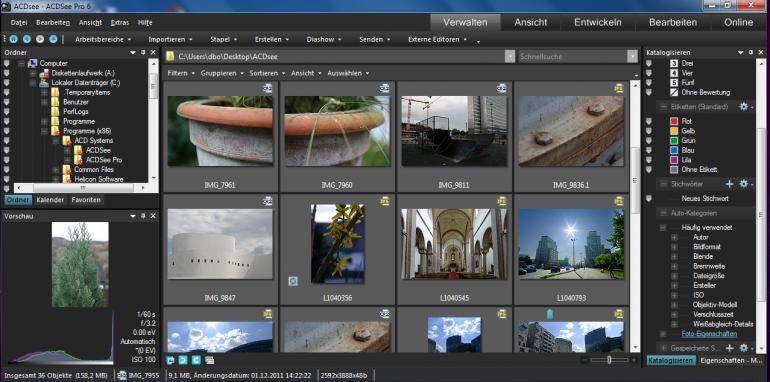Open the Etiketten settings gear icon

[x=743, y=107]
